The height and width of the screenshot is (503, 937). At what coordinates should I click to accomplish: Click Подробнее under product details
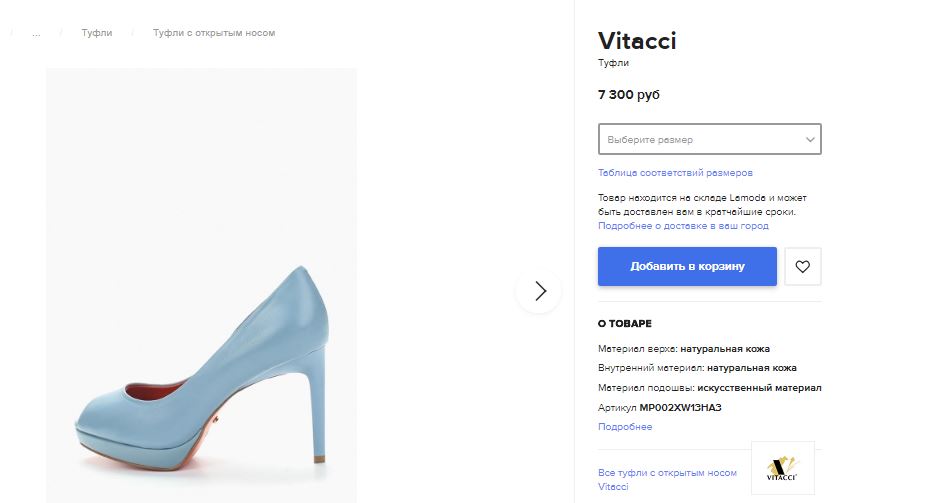click(625, 427)
